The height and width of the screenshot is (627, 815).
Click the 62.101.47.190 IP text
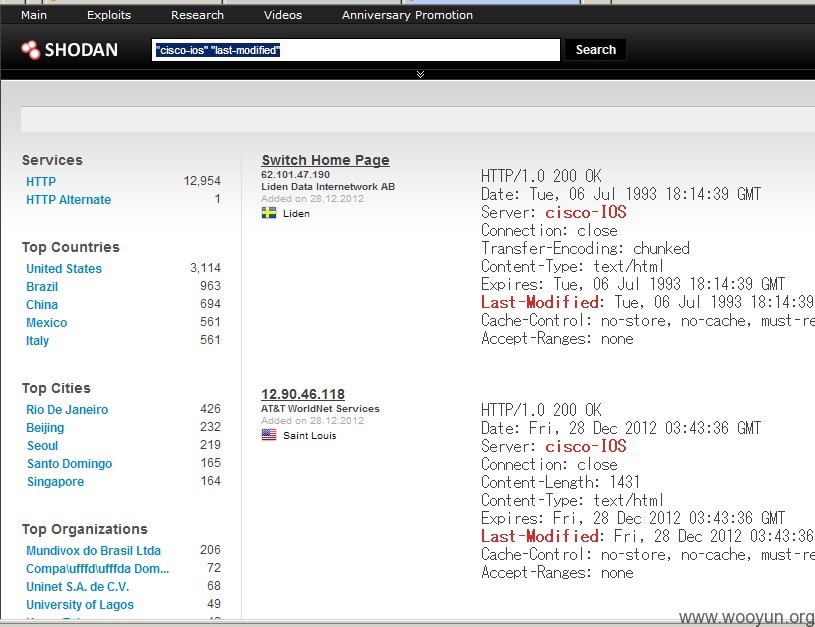[x=295, y=175]
